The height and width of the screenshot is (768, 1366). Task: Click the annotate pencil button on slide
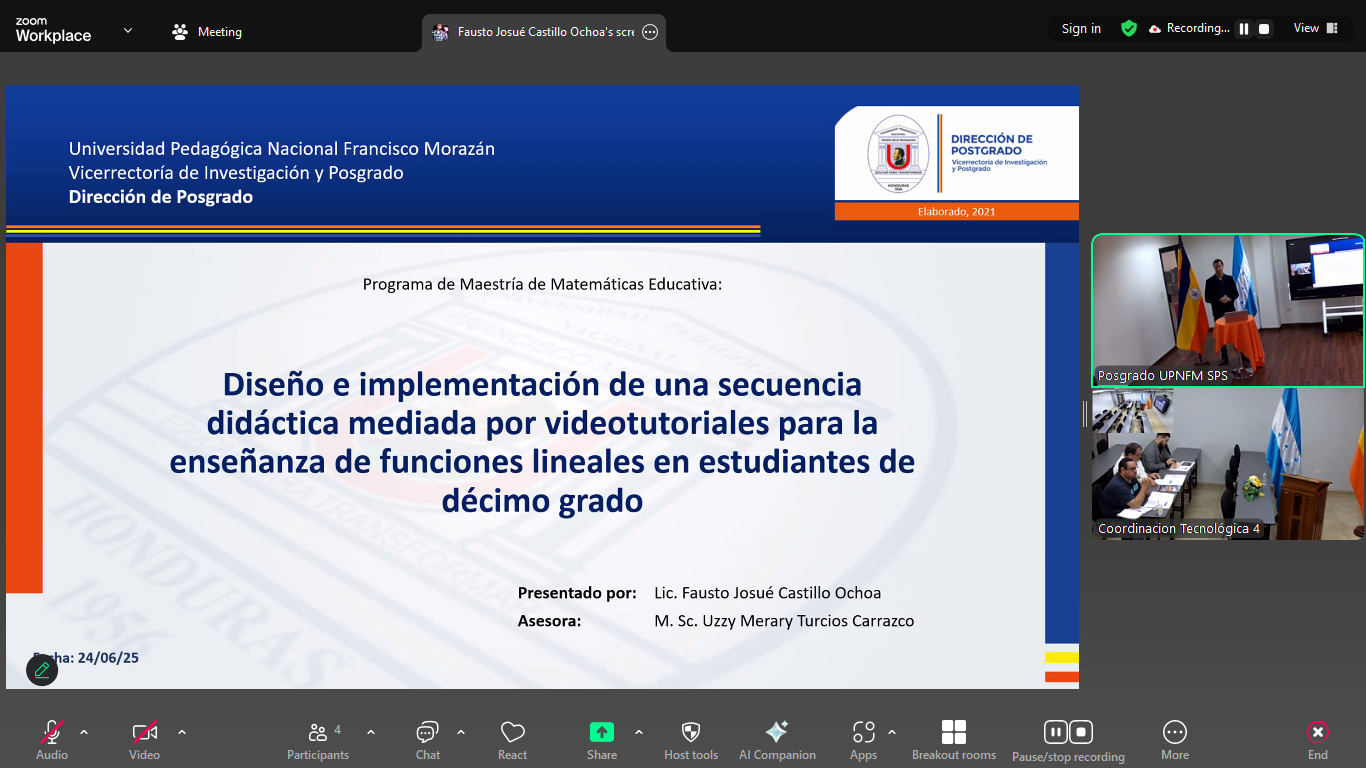coord(42,670)
